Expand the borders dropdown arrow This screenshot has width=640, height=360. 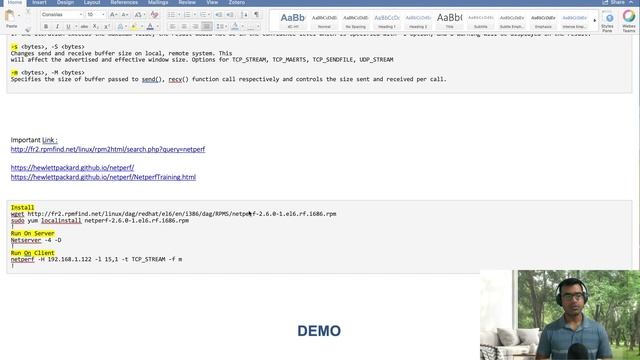258,27
